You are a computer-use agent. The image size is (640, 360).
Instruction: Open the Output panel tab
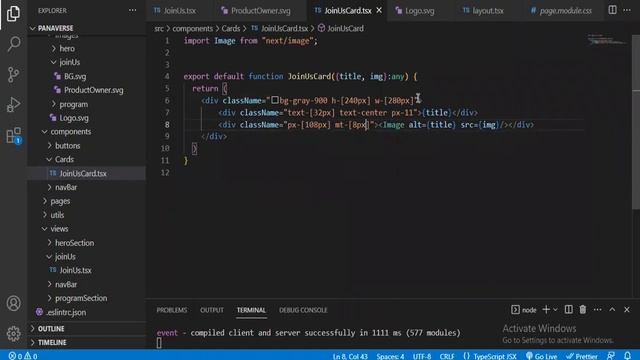[212, 310]
